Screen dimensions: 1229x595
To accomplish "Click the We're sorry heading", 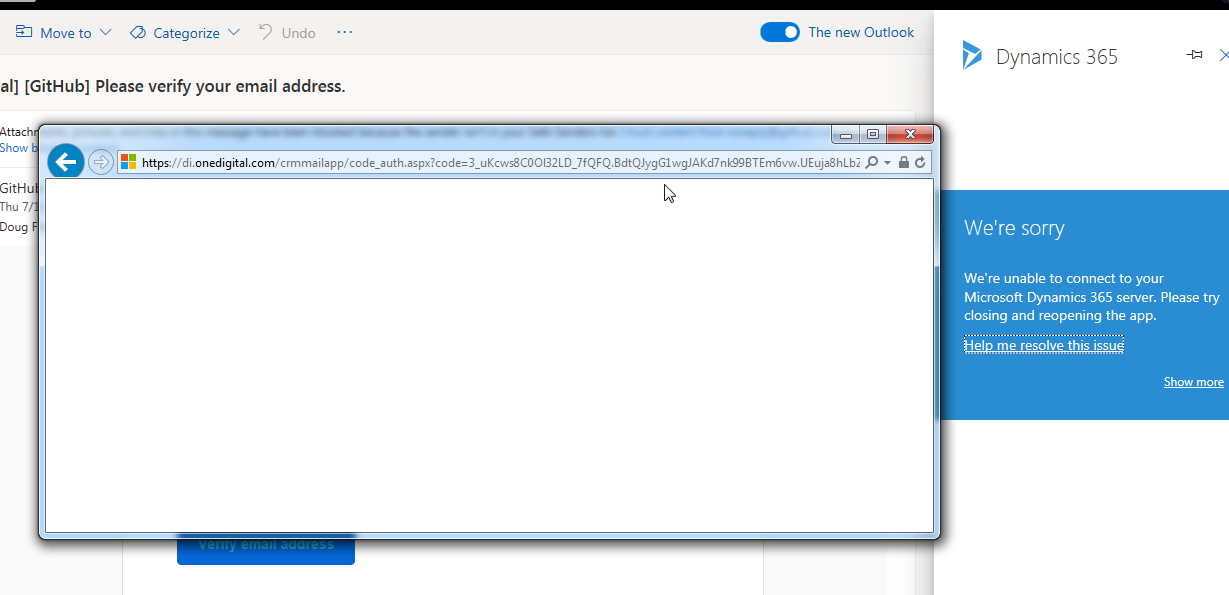I will click(x=1014, y=228).
